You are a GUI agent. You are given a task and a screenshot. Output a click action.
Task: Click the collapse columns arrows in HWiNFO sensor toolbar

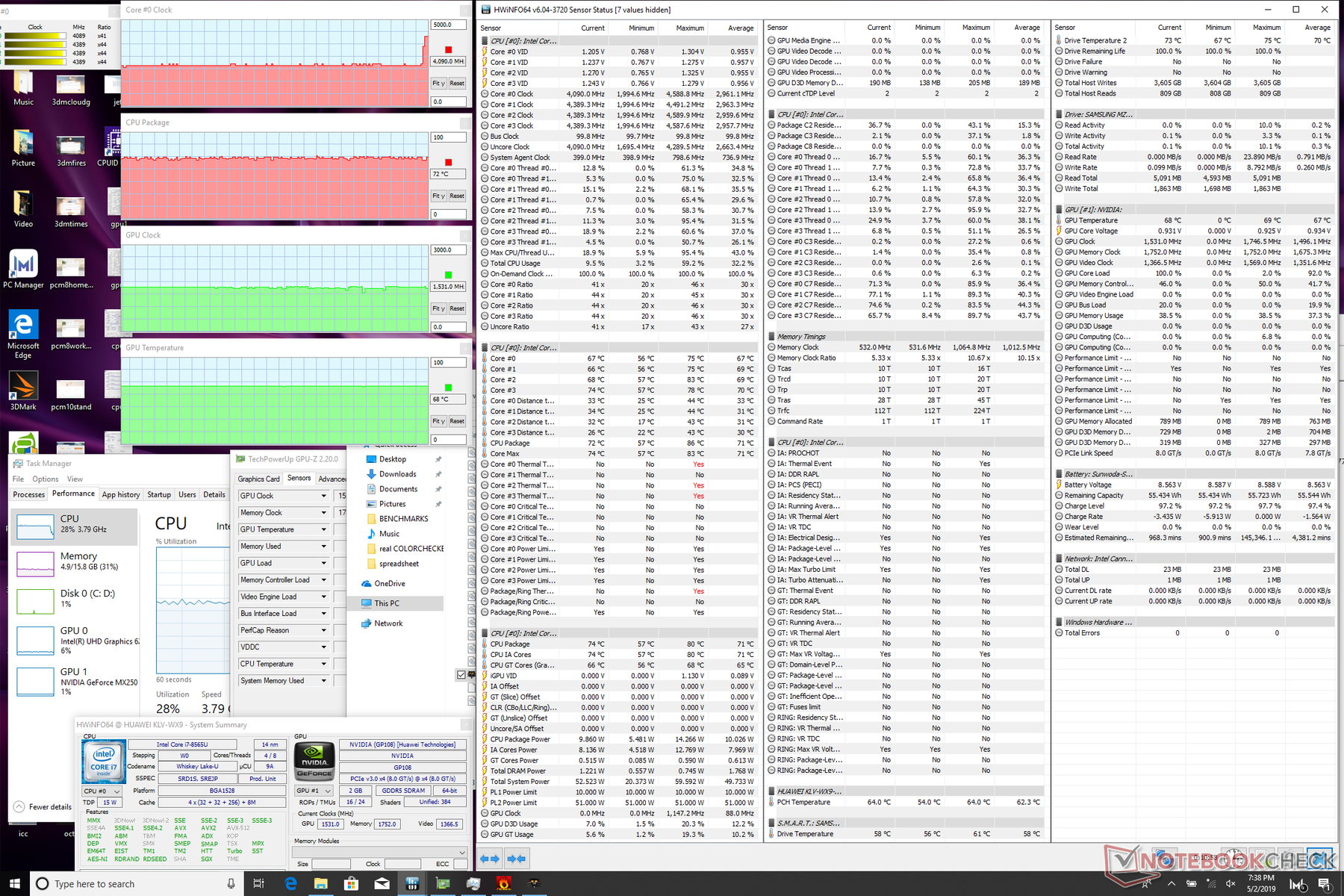tap(517, 859)
